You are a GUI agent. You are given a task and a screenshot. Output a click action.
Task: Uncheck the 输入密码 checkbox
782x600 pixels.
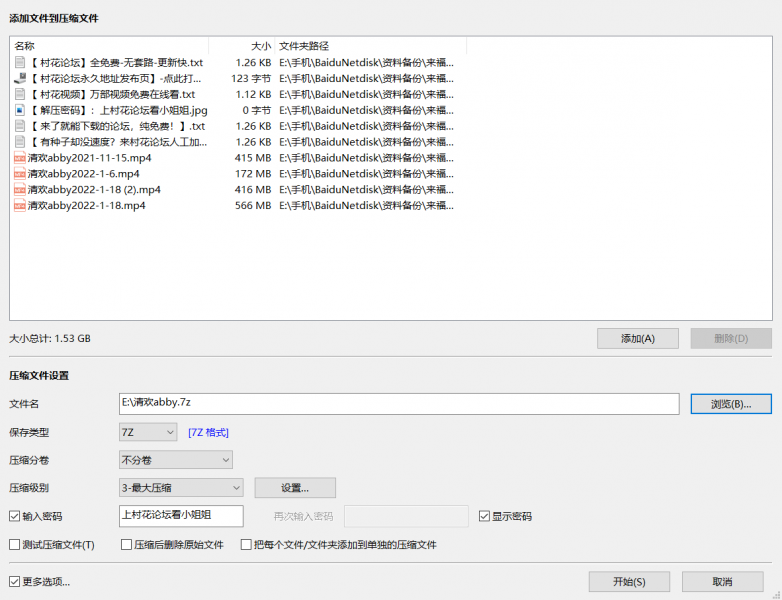[14, 517]
